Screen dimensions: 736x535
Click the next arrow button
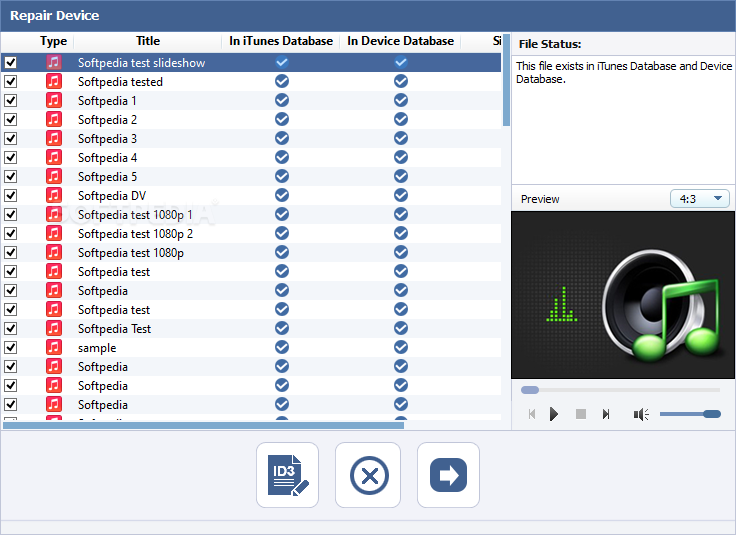click(448, 475)
